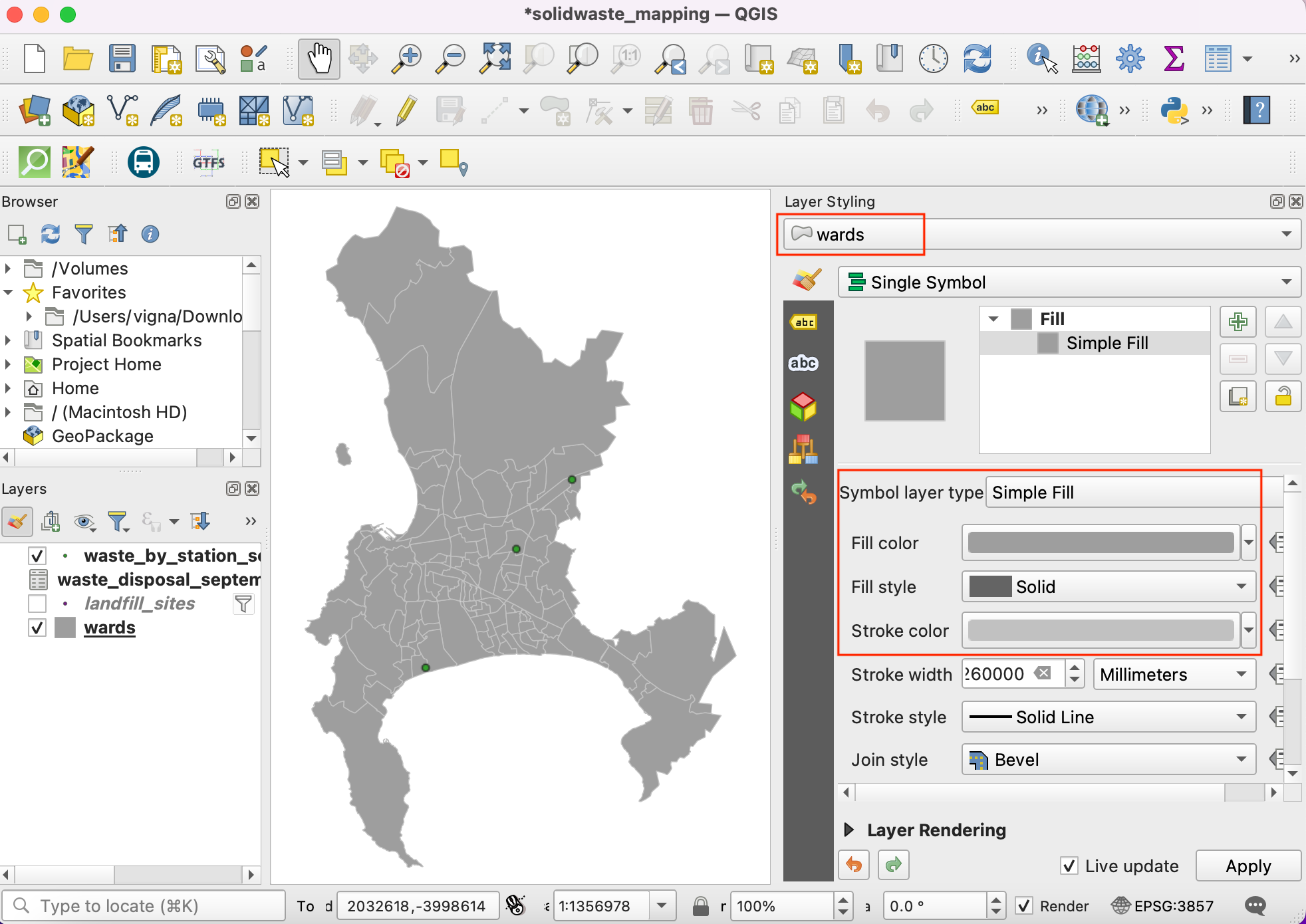1306x924 pixels.
Task: Open the Identify Features tool
Action: (x=1041, y=58)
